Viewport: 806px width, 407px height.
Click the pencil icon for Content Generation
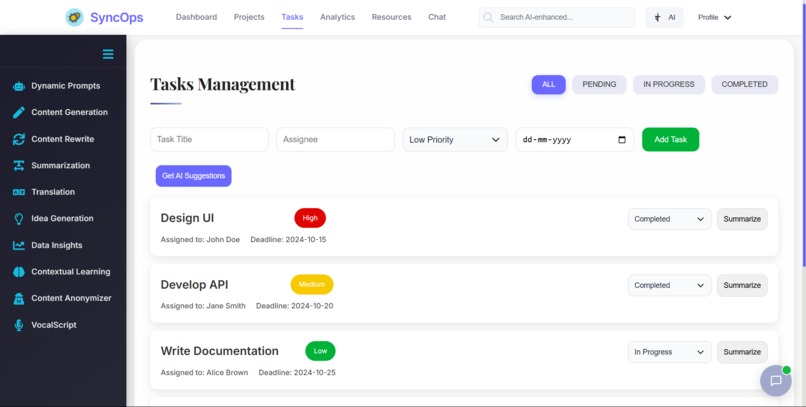tap(19, 113)
